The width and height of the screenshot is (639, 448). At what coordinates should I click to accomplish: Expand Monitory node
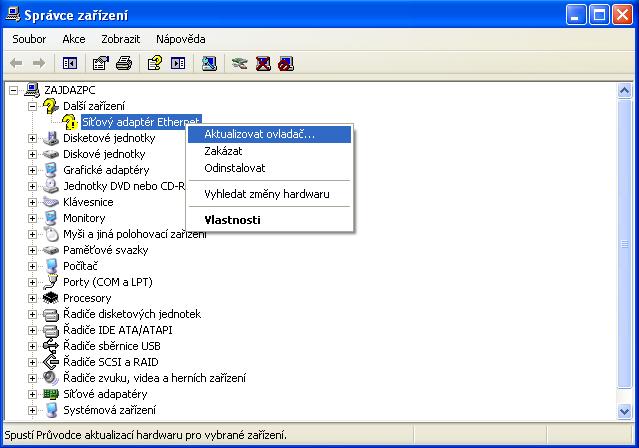point(32,218)
